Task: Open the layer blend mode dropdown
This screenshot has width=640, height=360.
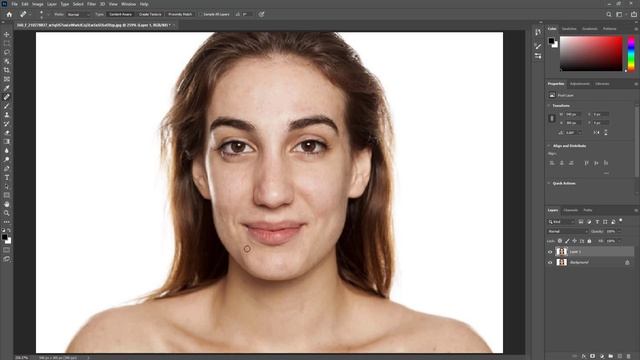Action: 568,231
